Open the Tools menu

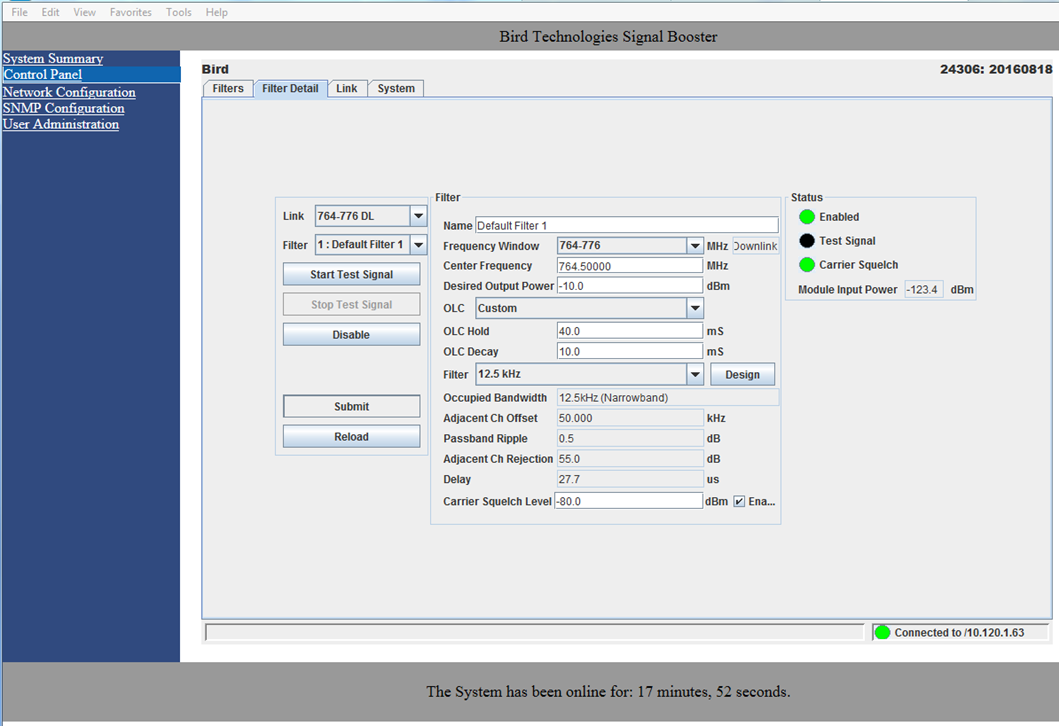pyautogui.click(x=178, y=12)
